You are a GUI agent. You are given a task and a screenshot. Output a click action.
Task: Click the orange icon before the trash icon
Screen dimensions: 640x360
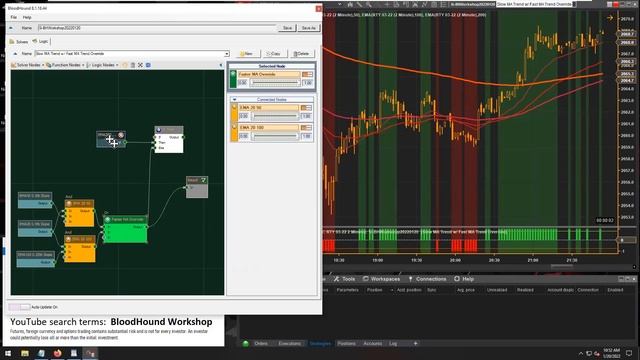[x=125, y=65]
